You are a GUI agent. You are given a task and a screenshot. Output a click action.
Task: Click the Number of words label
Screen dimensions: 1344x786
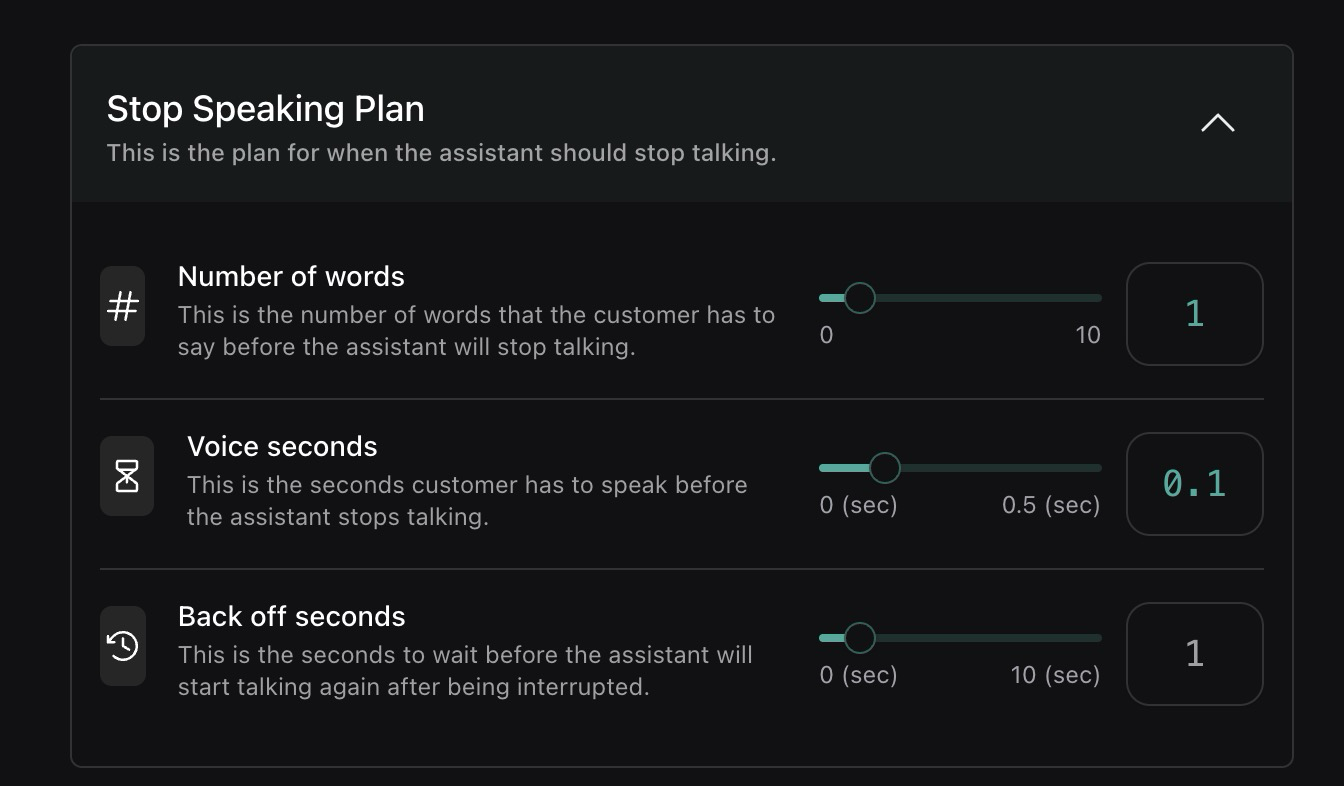click(x=291, y=276)
